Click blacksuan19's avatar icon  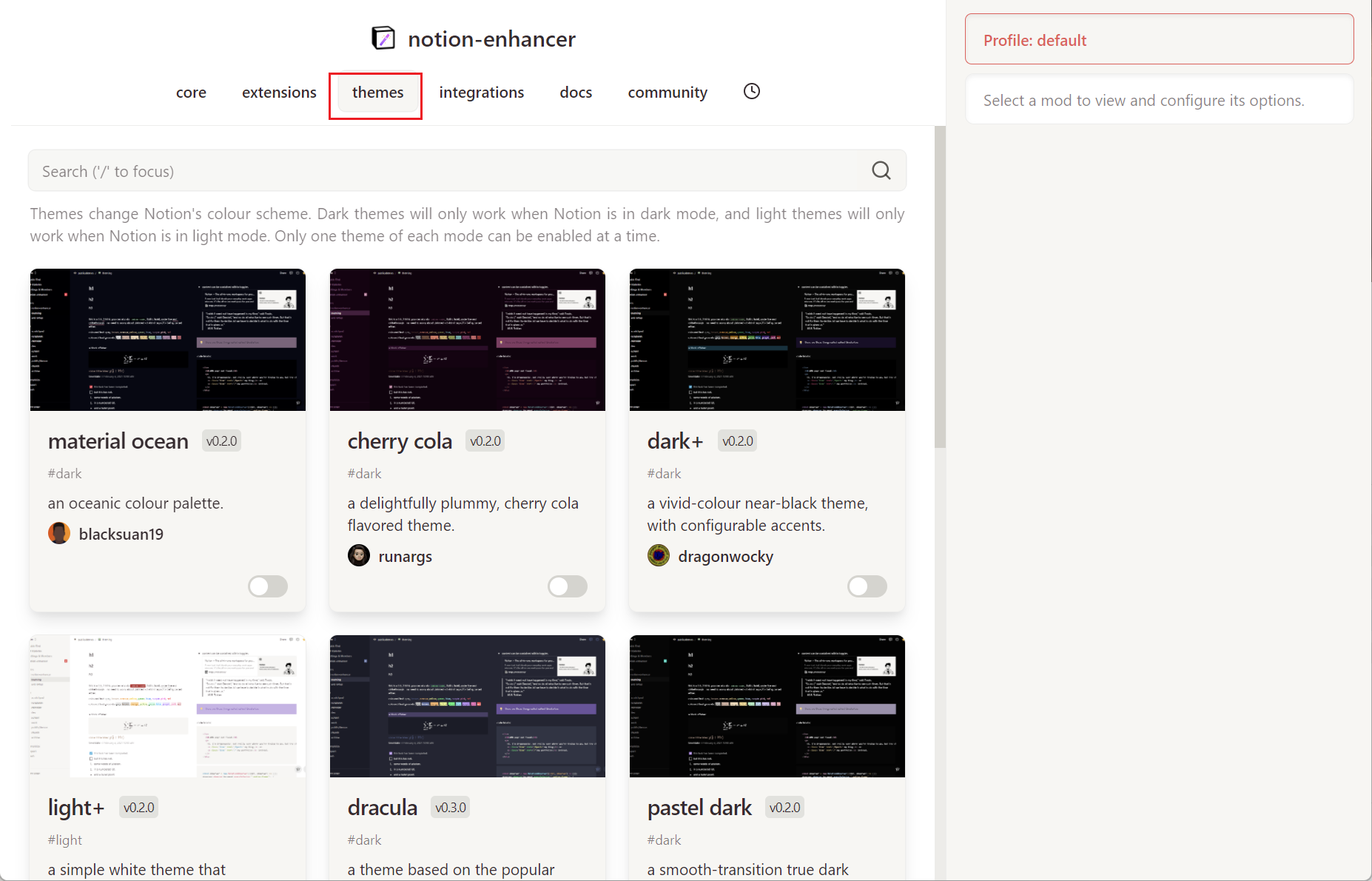[x=59, y=533]
